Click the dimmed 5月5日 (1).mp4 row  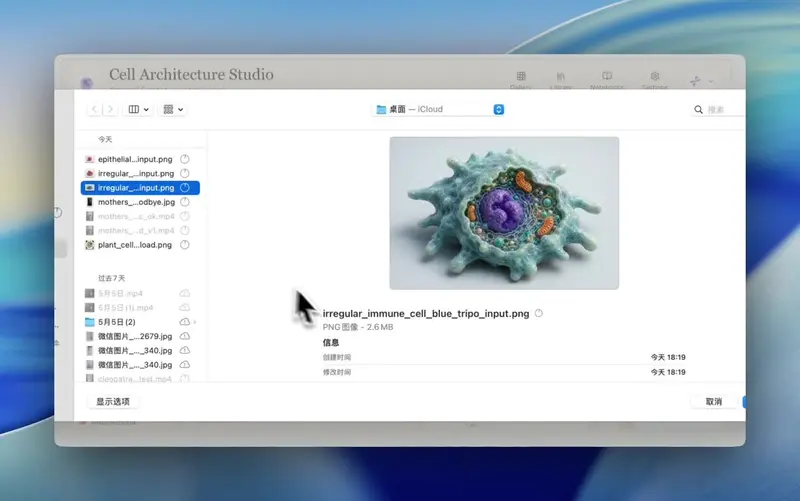coord(140,308)
